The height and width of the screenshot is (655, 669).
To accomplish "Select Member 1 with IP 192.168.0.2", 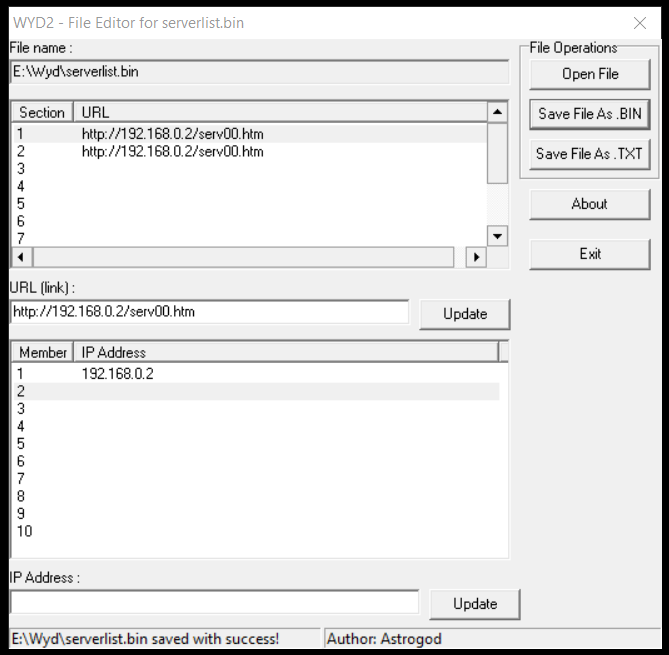I will pyautogui.click(x=256, y=374).
